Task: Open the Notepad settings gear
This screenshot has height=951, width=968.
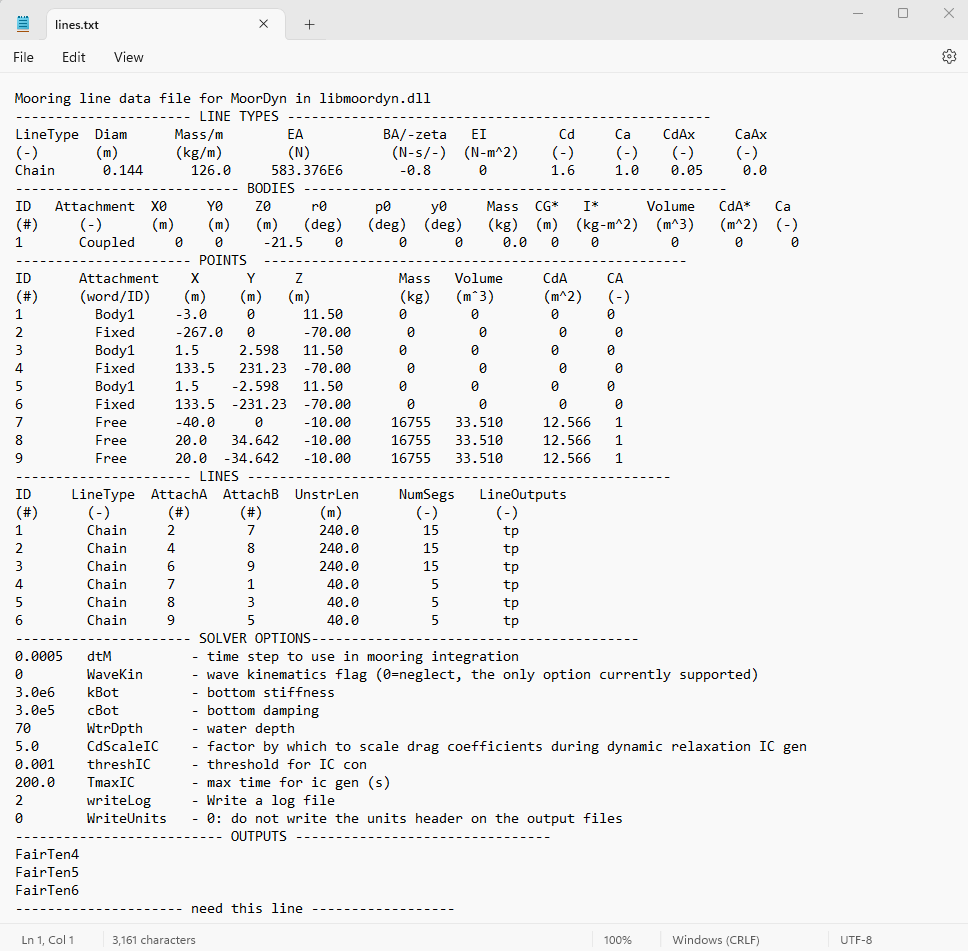Action: 949,57
